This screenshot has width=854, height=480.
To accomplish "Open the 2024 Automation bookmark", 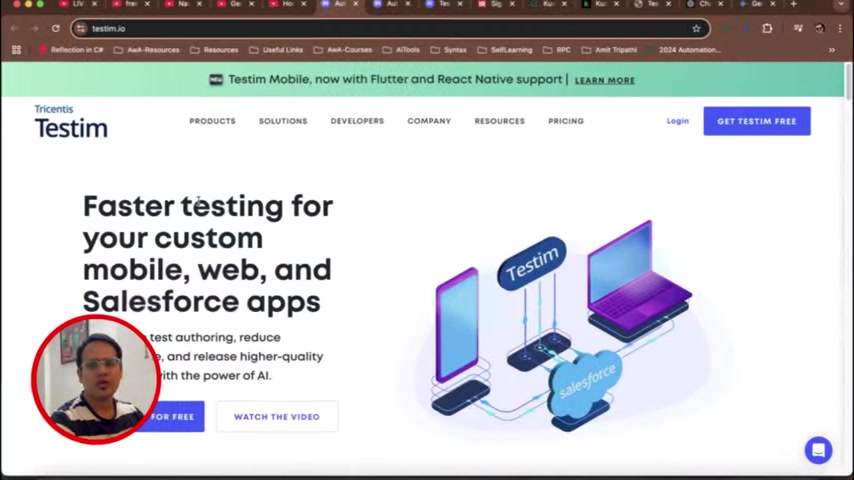I will pyautogui.click(x=684, y=50).
